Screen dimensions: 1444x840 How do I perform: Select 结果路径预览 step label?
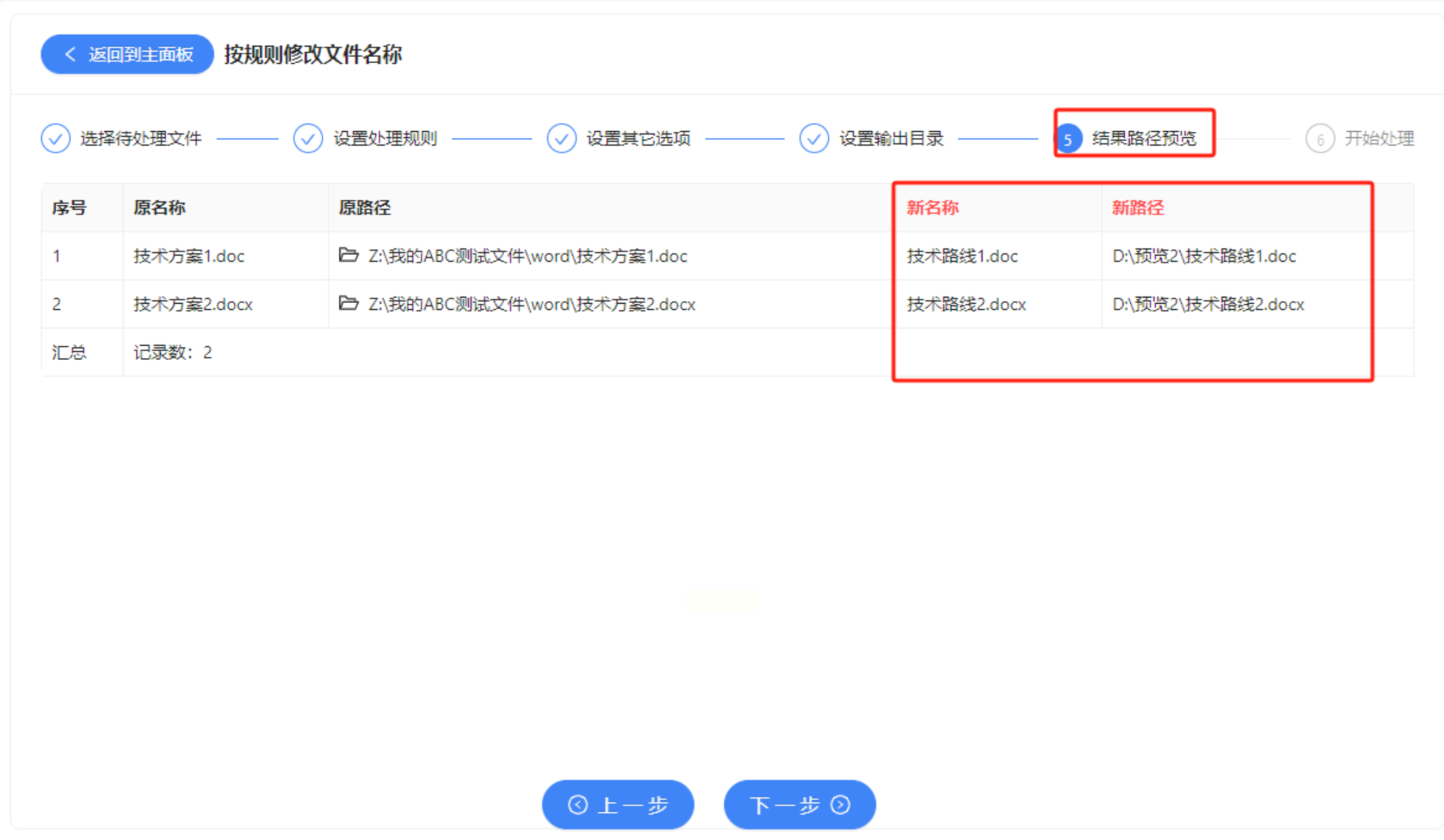click(x=1144, y=138)
